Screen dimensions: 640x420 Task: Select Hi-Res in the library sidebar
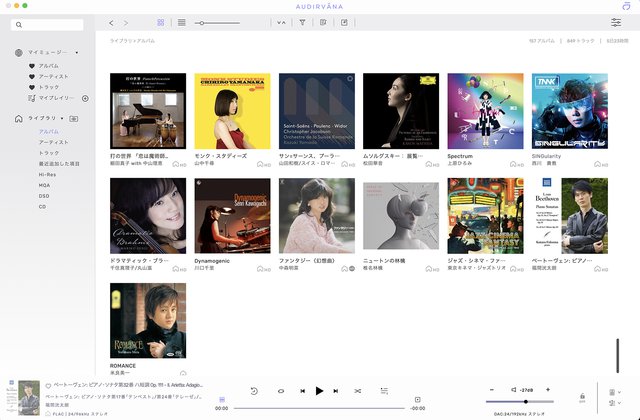(x=47, y=174)
